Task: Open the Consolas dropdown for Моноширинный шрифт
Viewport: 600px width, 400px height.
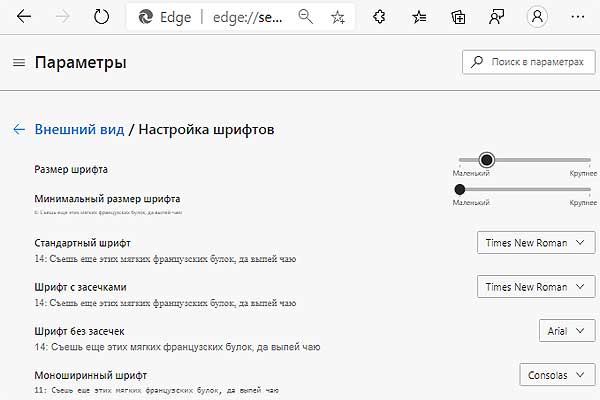Action: click(x=557, y=375)
